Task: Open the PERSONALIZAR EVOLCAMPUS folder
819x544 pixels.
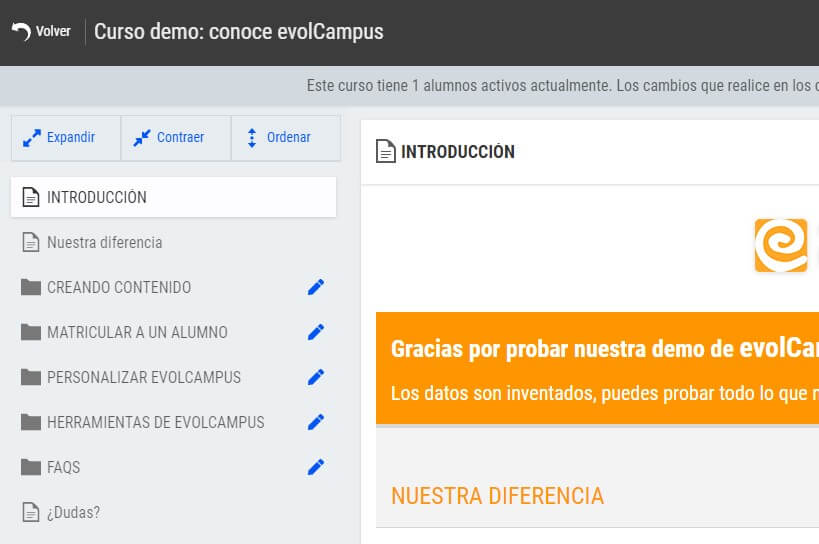Action: click(x=144, y=377)
